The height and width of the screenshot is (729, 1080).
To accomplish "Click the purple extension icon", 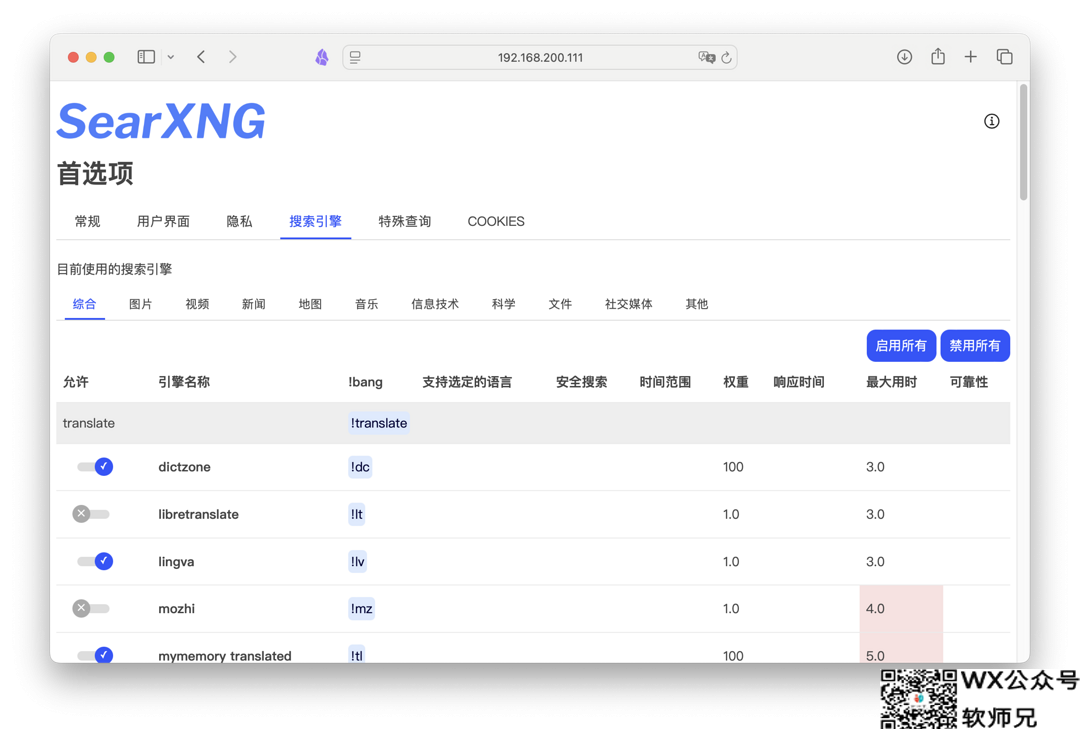I will pyautogui.click(x=322, y=57).
